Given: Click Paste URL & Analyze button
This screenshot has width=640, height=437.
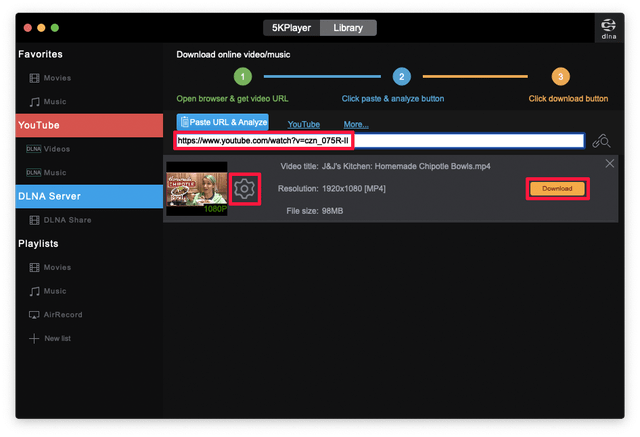Looking at the screenshot, I should (x=223, y=122).
